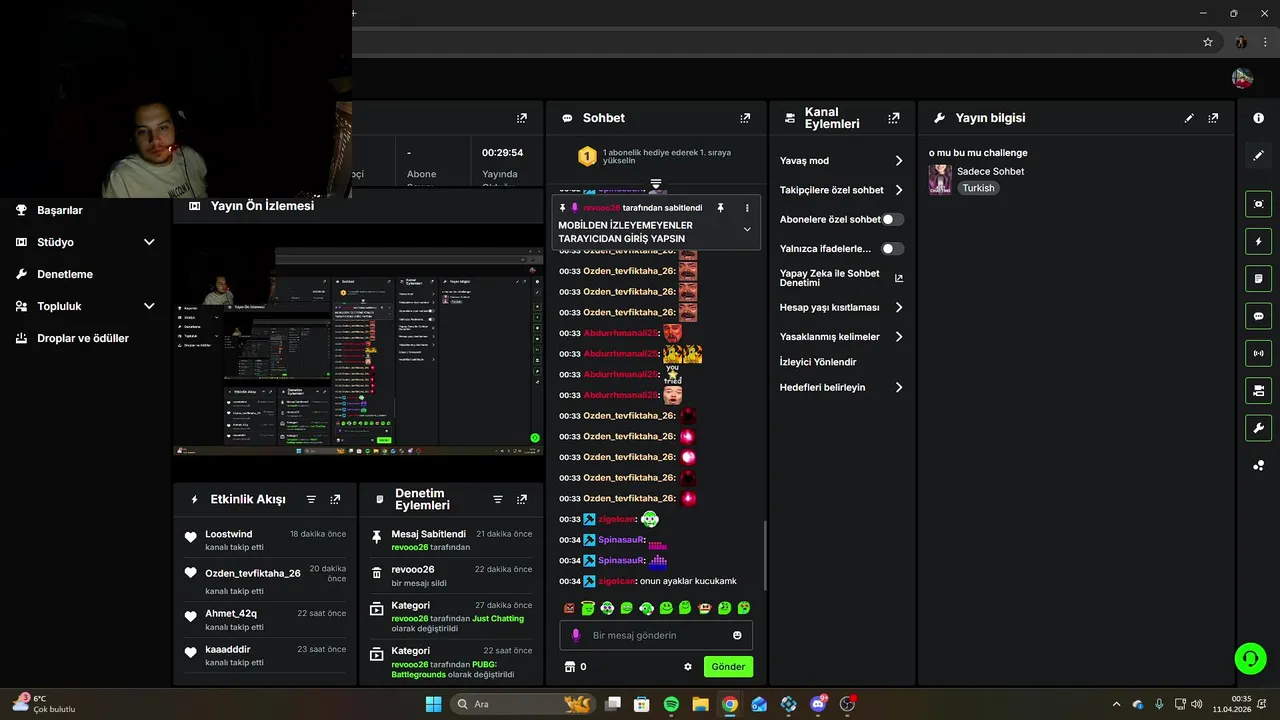
Task: Open the profile avatar menu
Action: (x=1242, y=78)
